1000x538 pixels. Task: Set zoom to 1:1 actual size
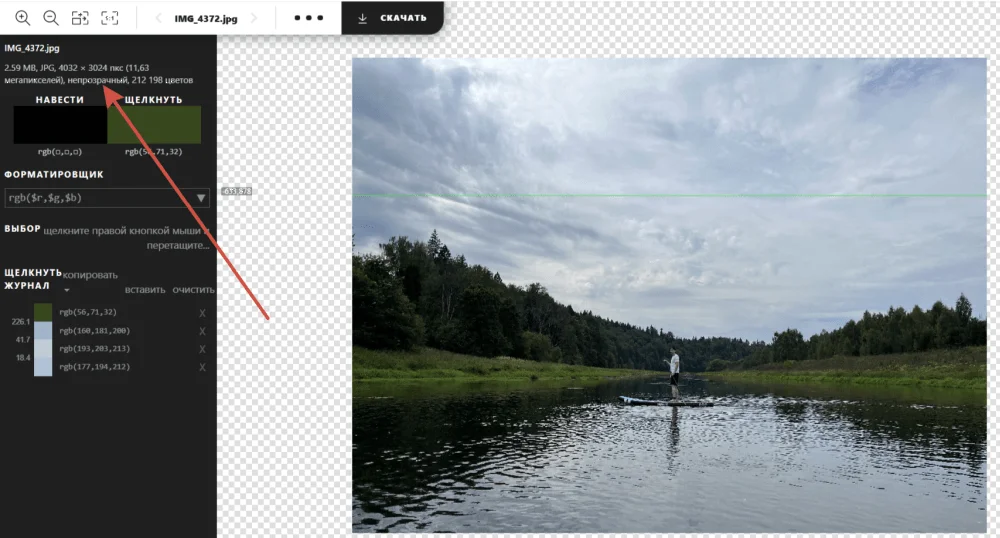(x=110, y=18)
